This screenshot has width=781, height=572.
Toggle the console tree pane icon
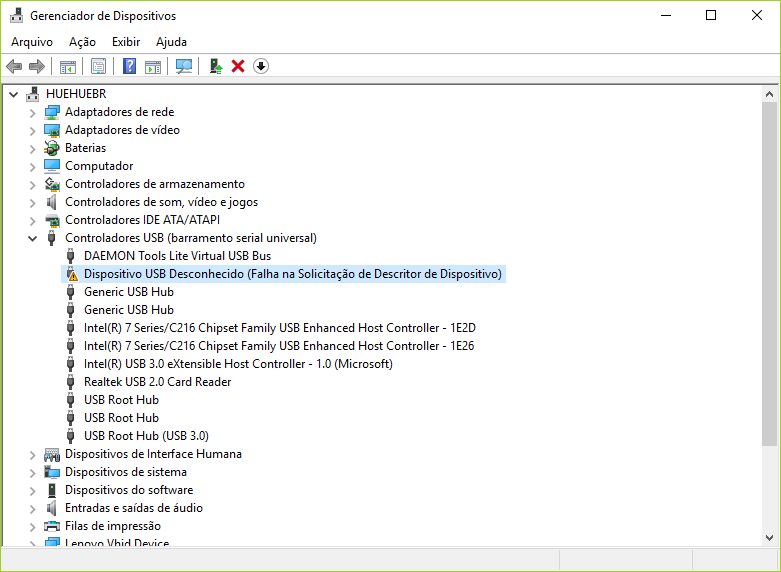pyautogui.click(x=68, y=66)
